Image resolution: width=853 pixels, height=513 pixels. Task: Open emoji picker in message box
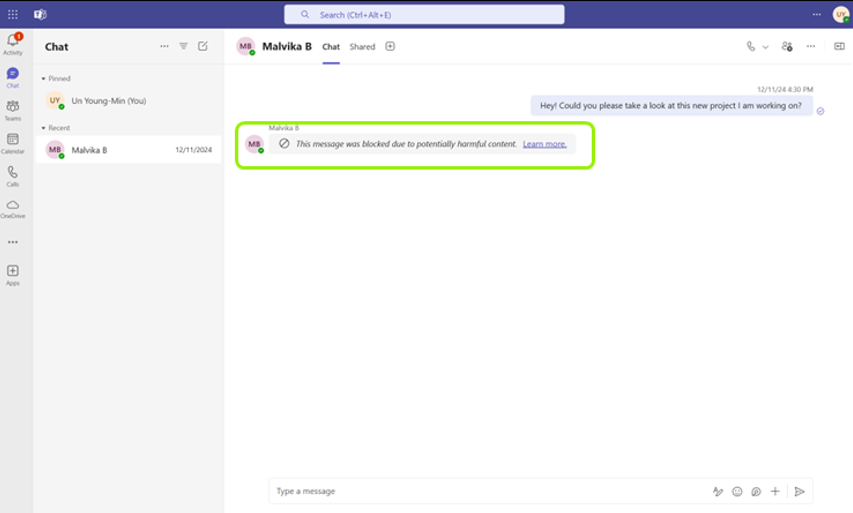coord(737,491)
